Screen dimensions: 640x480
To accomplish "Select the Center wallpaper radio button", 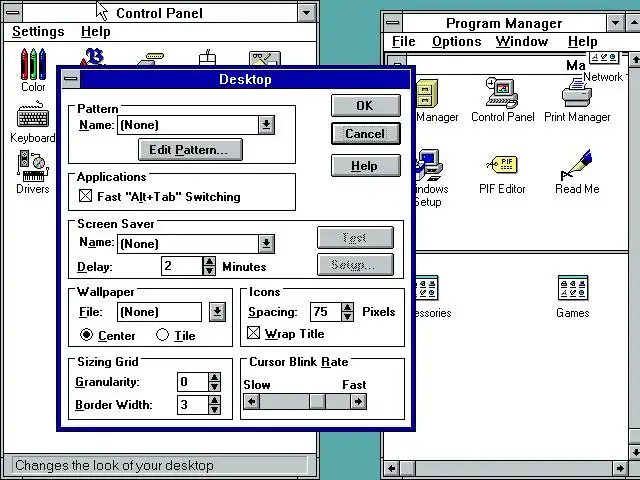I will tap(87, 335).
